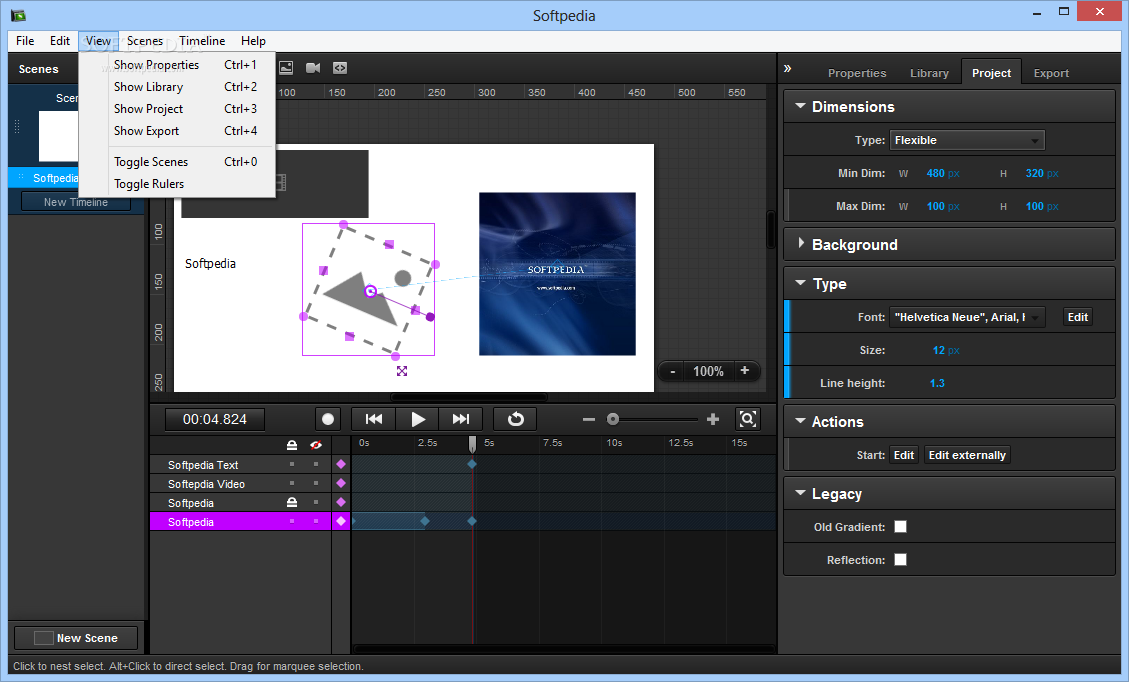Click the scale handle icon below selection

[402, 371]
